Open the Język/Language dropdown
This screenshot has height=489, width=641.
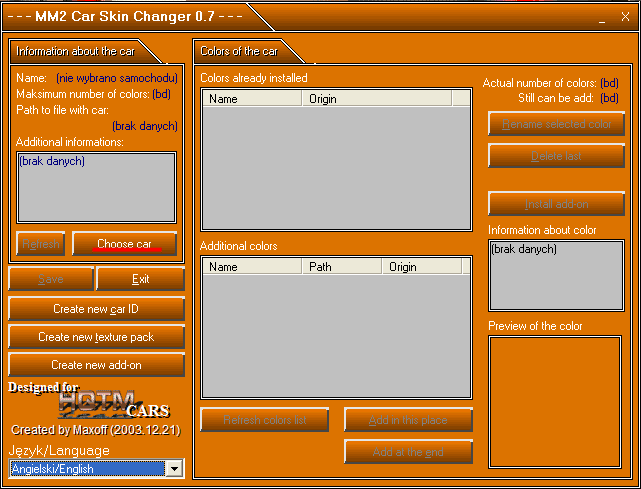coord(175,468)
